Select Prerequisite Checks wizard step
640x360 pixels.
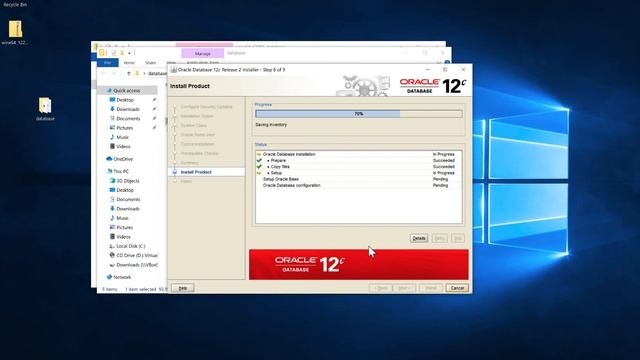click(199, 153)
